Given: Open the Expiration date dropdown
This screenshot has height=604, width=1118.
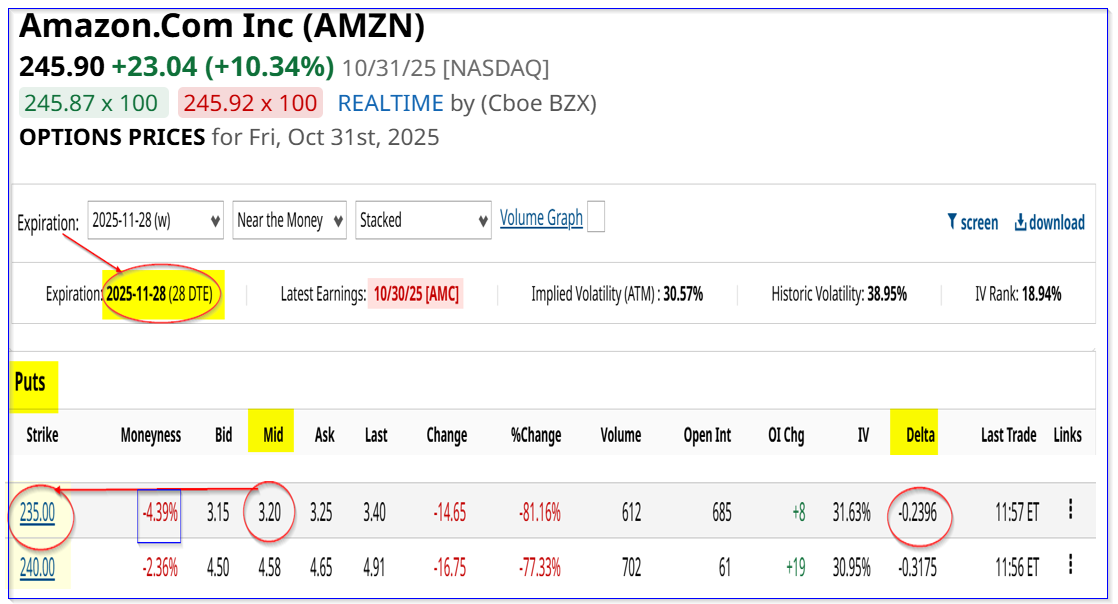Looking at the screenshot, I should click(155, 221).
